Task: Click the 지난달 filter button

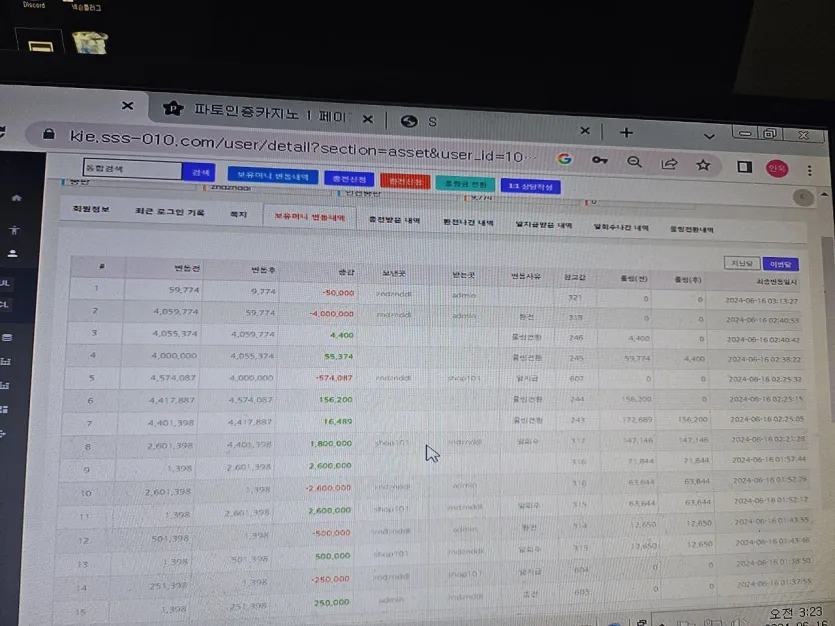Action: tap(741, 263)
